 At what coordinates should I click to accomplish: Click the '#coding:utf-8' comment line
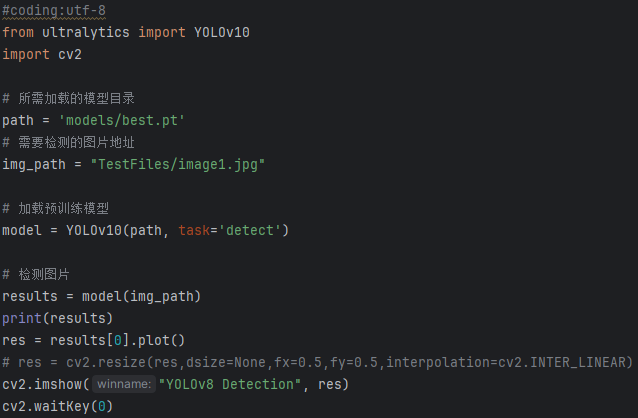coord(54,10)
